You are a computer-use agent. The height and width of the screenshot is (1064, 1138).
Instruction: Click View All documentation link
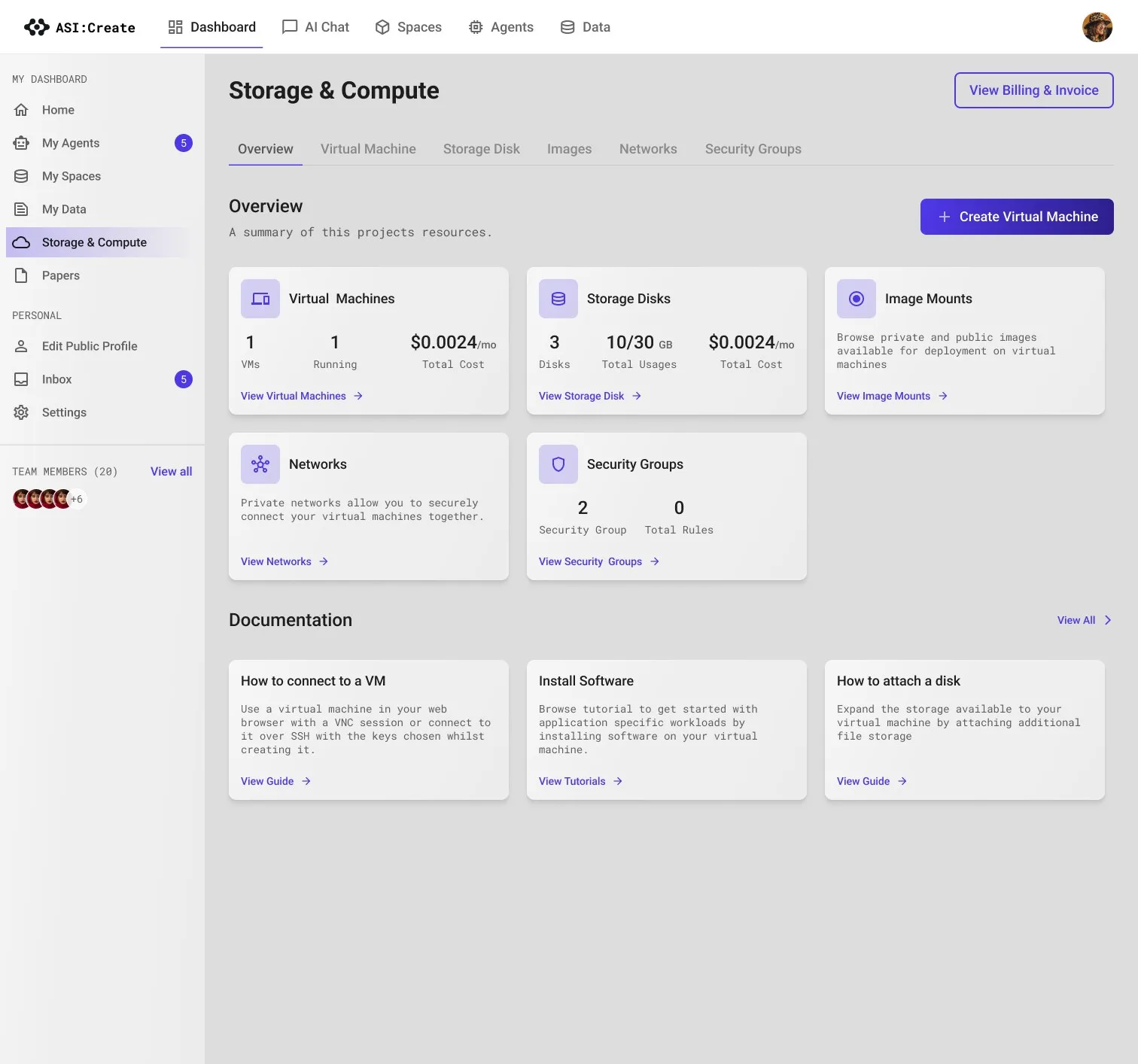point(1076,620)
